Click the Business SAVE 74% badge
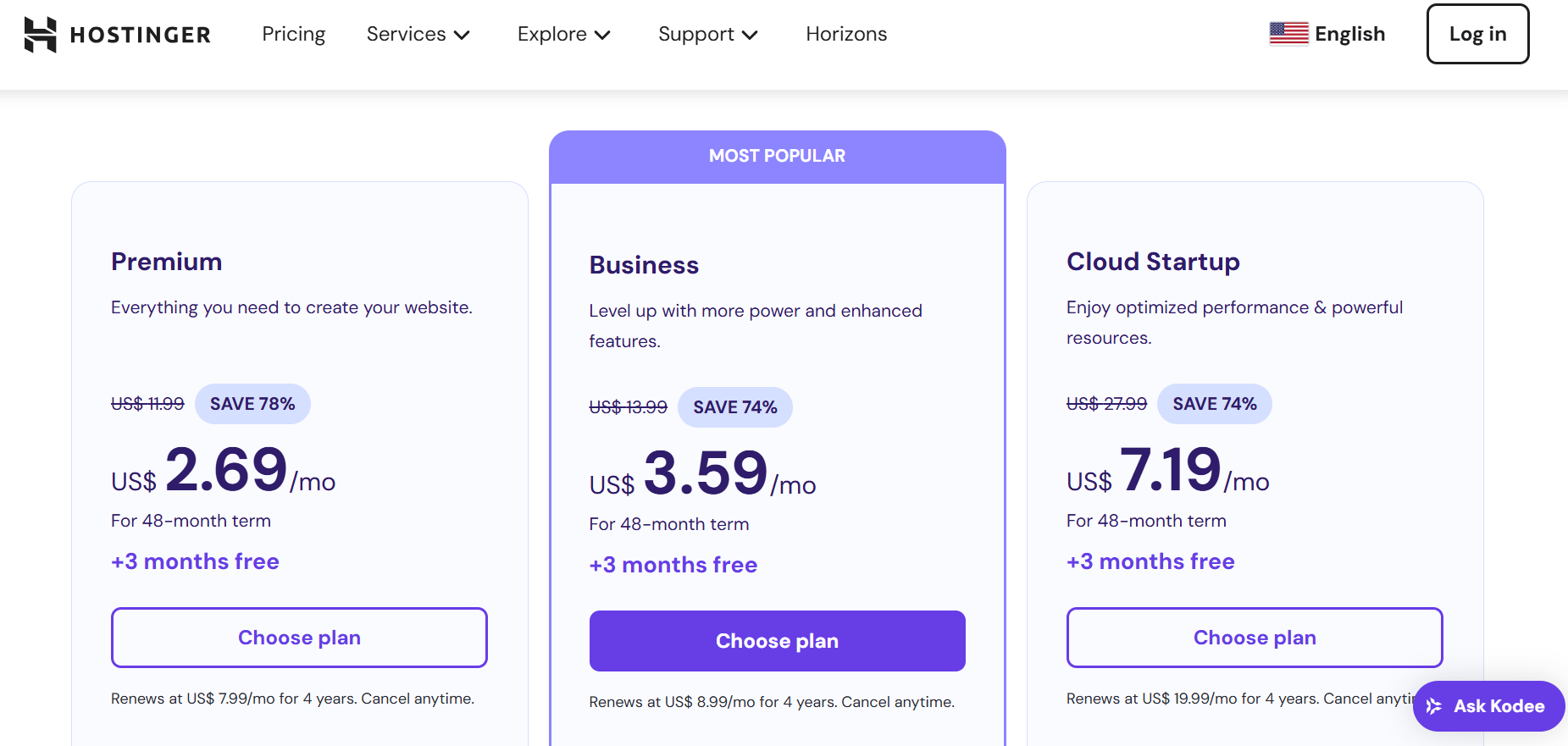This screenshot has height=746, width=1568. [x=734, y=407]
